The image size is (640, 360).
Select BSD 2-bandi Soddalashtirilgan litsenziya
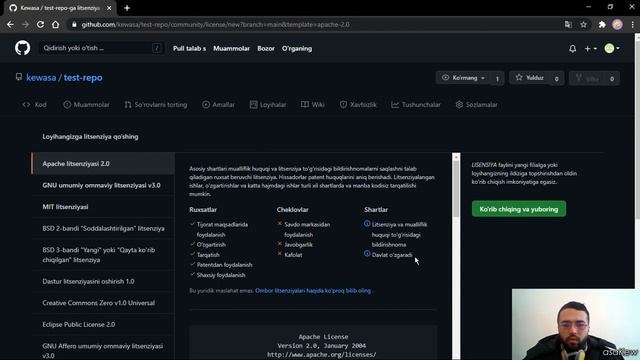click(103, 229)
